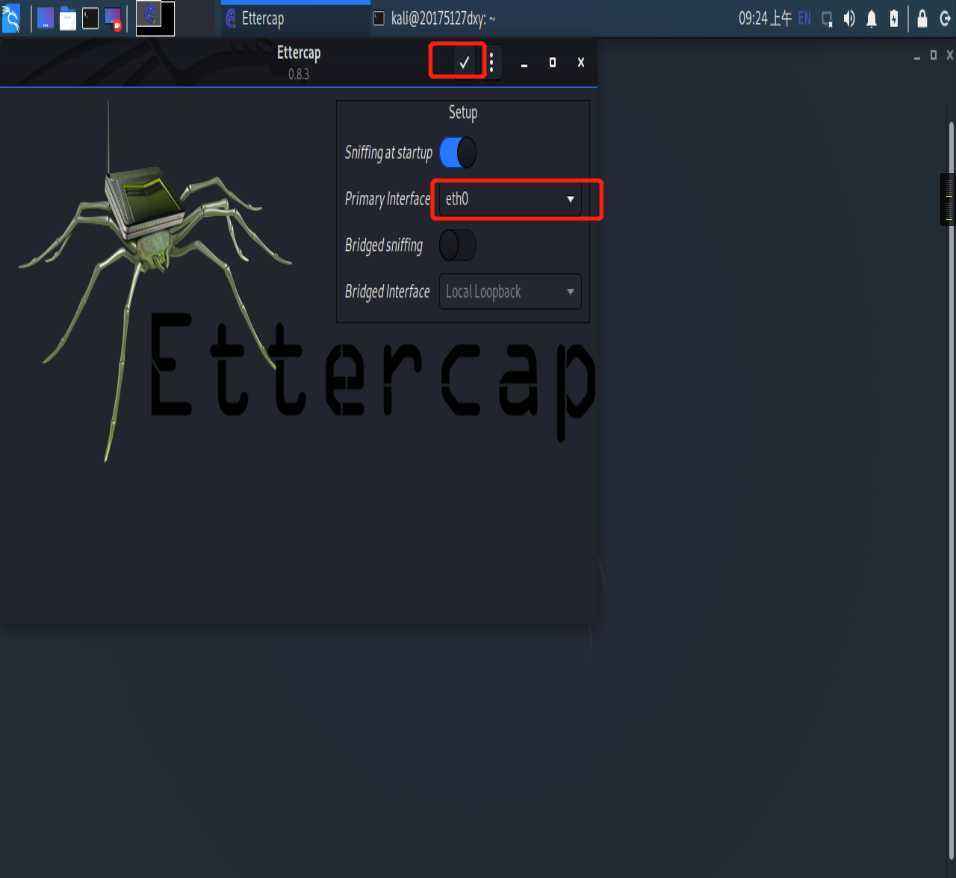The height and width of the screenshot is (878, 956).
Task: Minimize the background terminal window
Action: pos(917,57)
